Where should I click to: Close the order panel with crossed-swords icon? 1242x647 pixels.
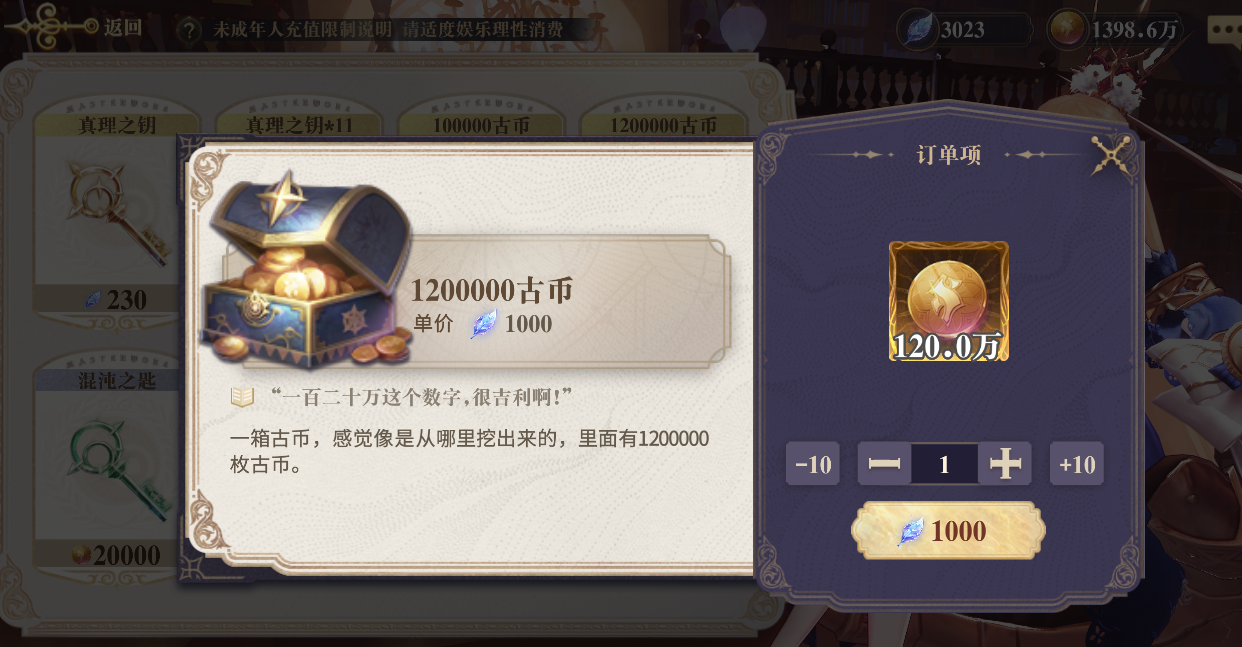(1110, 156)
